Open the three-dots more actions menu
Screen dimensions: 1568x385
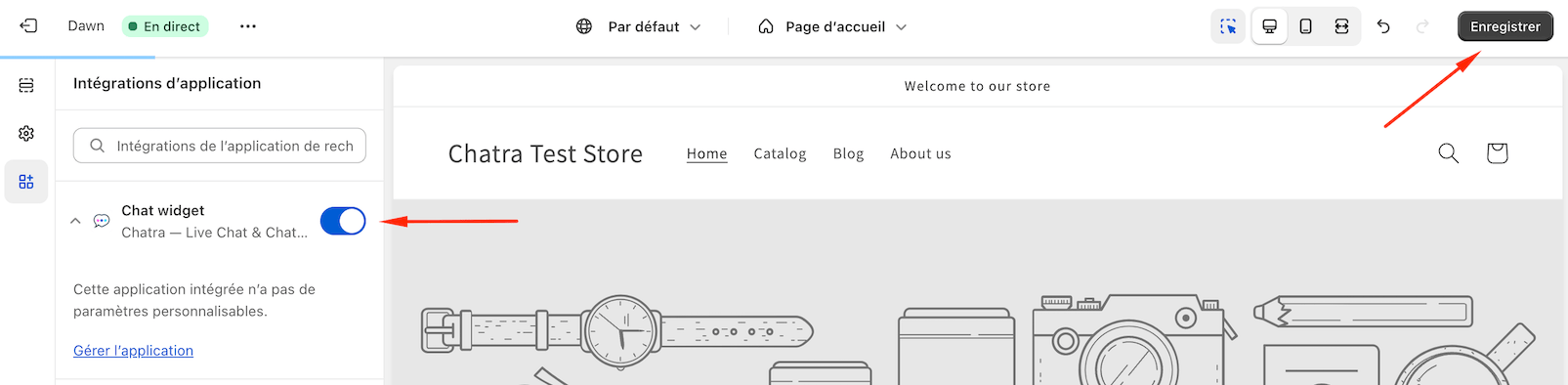point(248,26)
